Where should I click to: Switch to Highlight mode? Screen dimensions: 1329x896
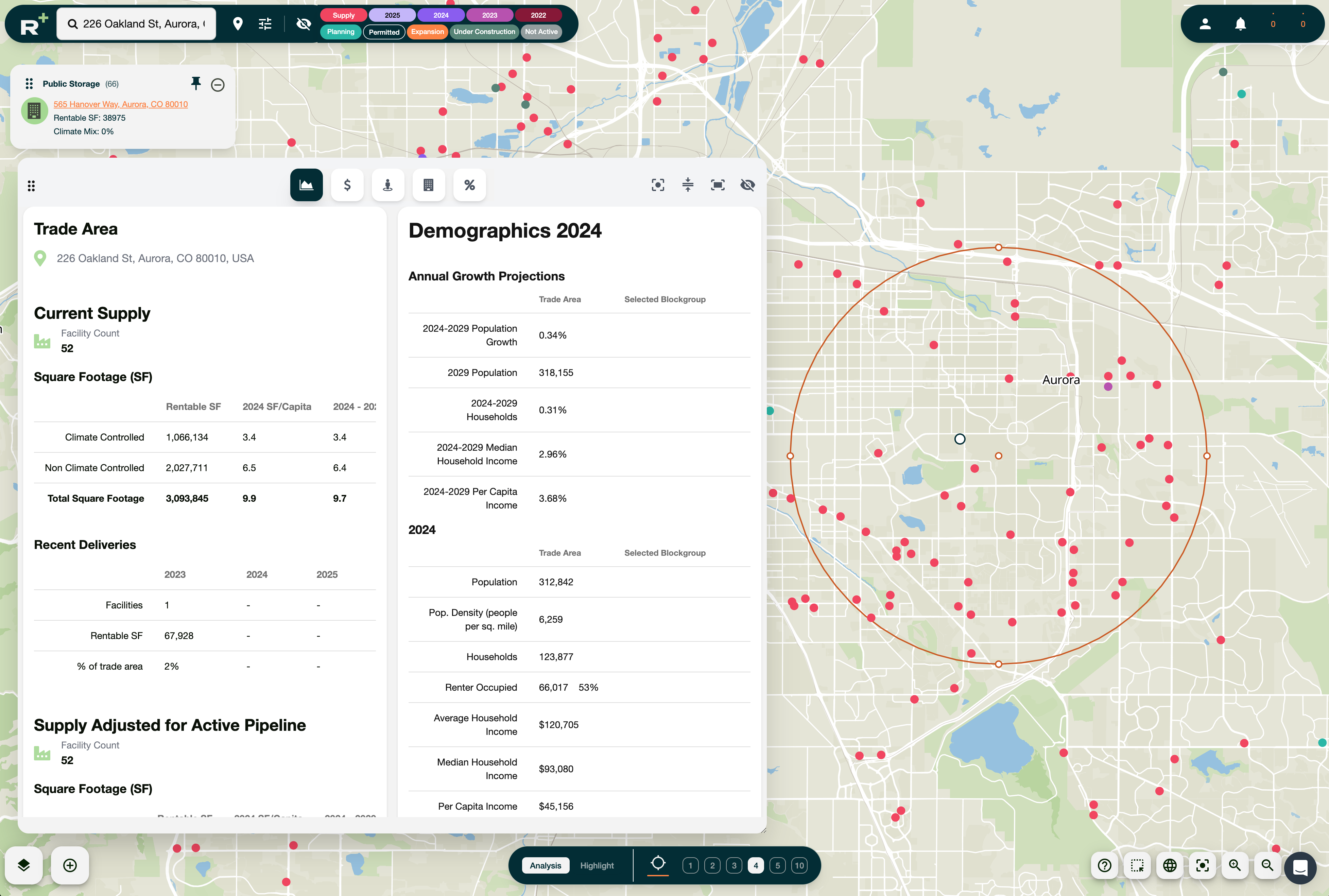(x=597, y=865)
